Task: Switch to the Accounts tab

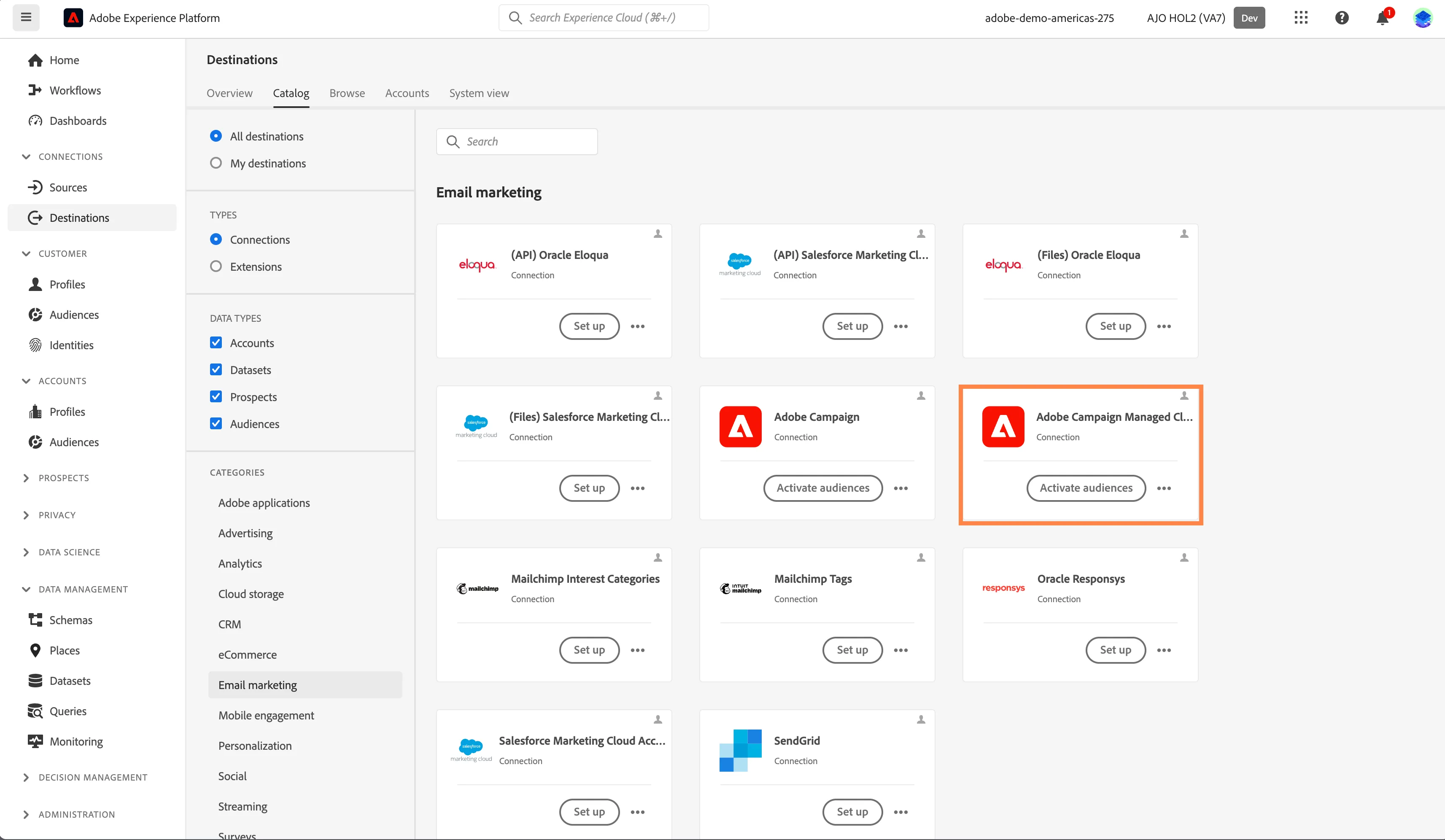Action: coord(407,93)
